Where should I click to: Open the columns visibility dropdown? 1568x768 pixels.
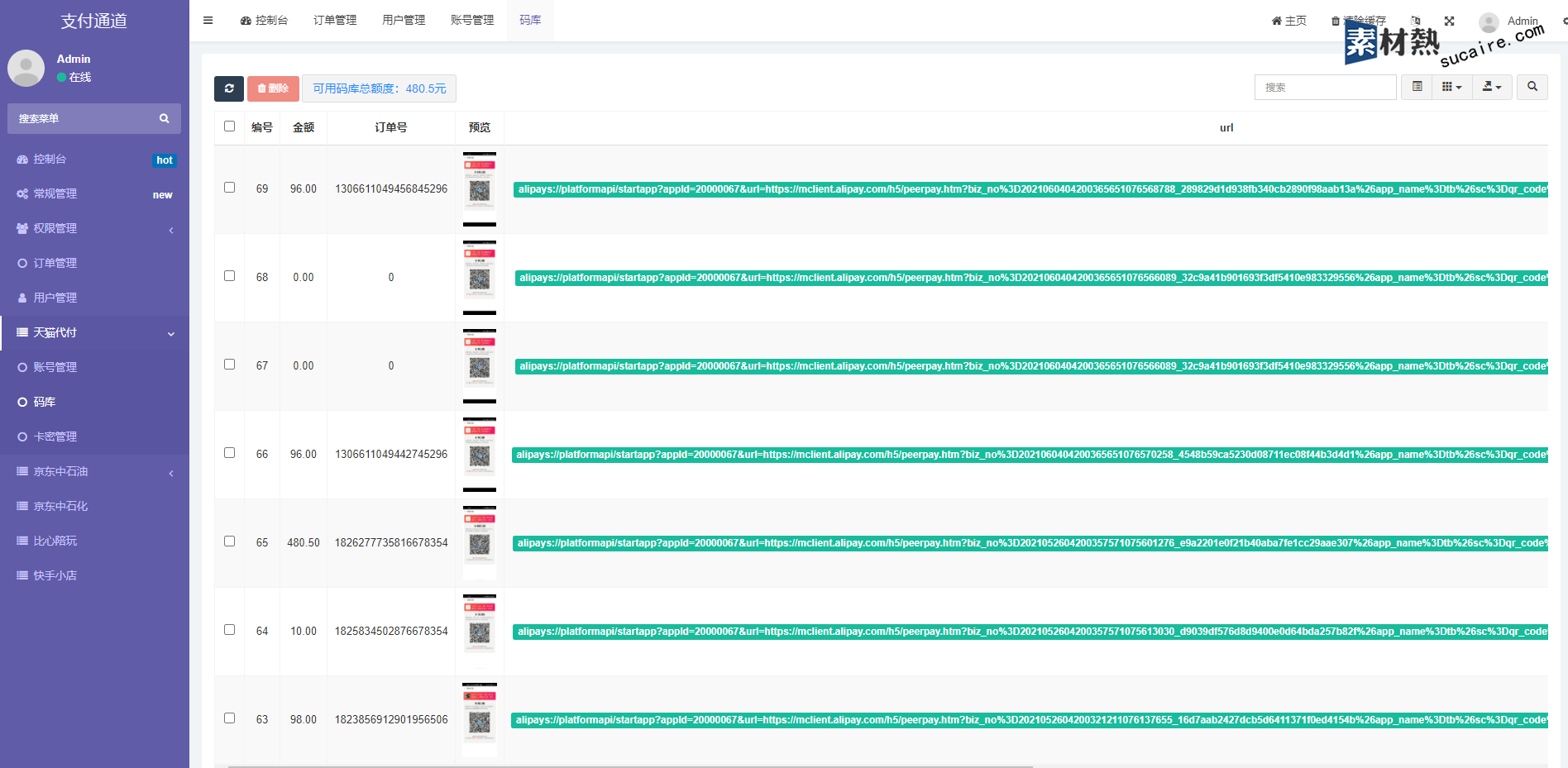click(1452, 87)
